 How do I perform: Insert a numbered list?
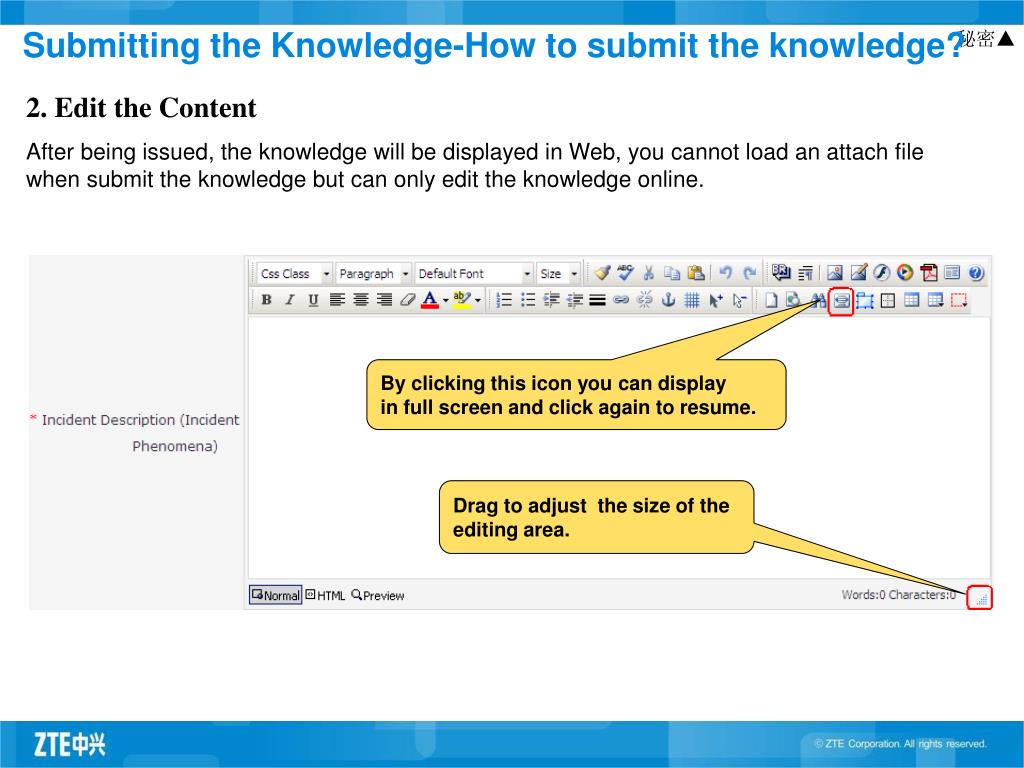(x=504, y=300)
